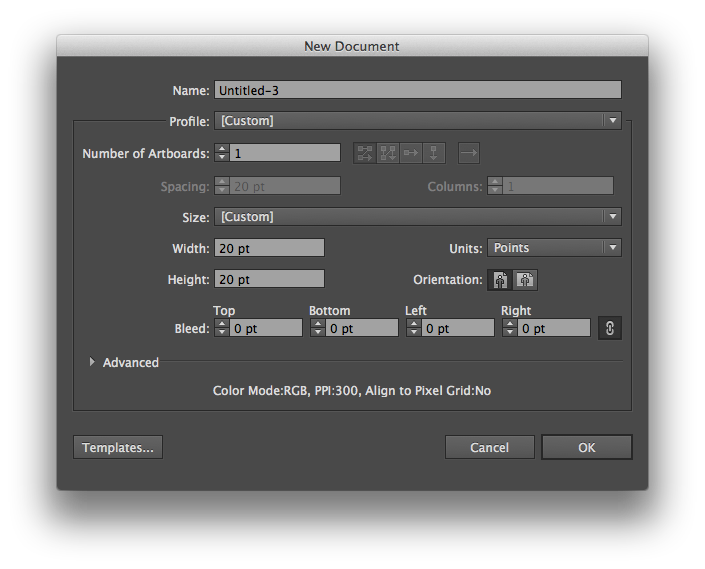Click the Width input field
This screenshot has height=569, width=705.
(269, 248)
